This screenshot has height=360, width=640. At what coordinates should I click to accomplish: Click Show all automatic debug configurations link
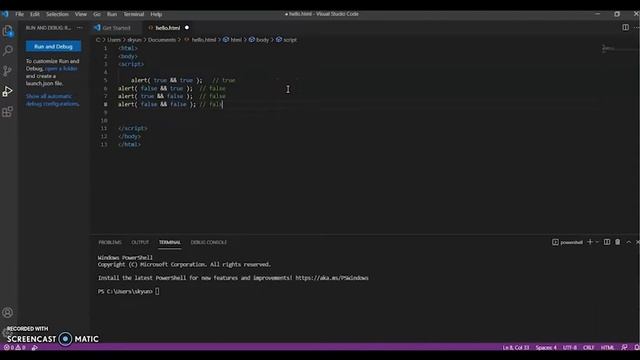point(53,100)
